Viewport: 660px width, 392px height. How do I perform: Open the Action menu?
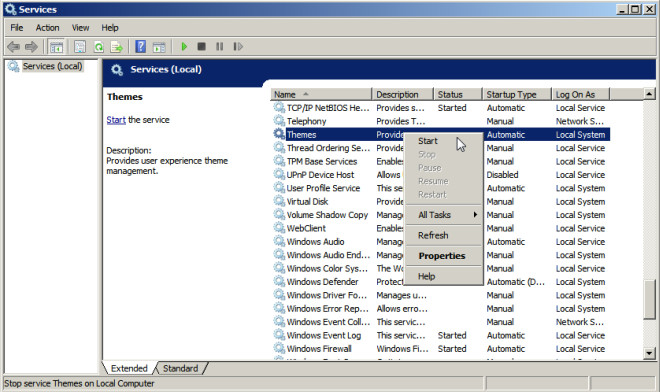click(47, 28)
